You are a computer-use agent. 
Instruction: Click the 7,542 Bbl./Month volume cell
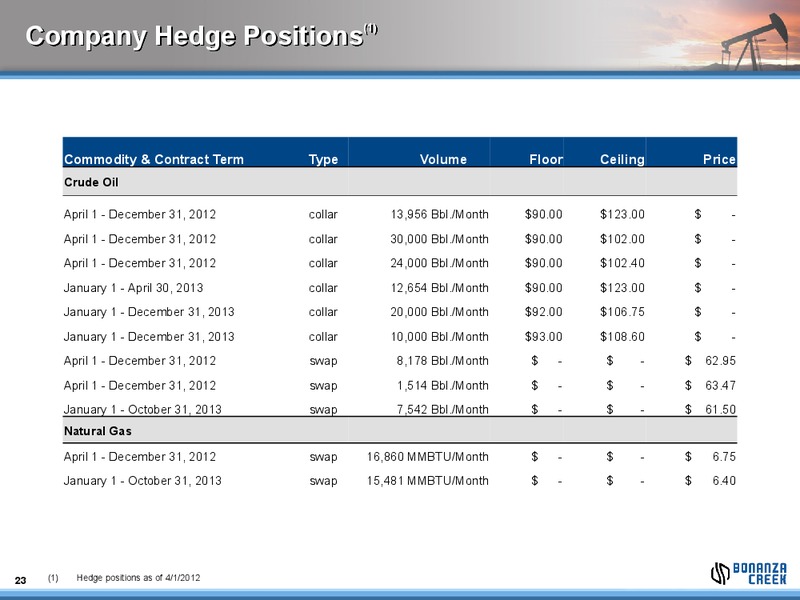click(442, 409)
